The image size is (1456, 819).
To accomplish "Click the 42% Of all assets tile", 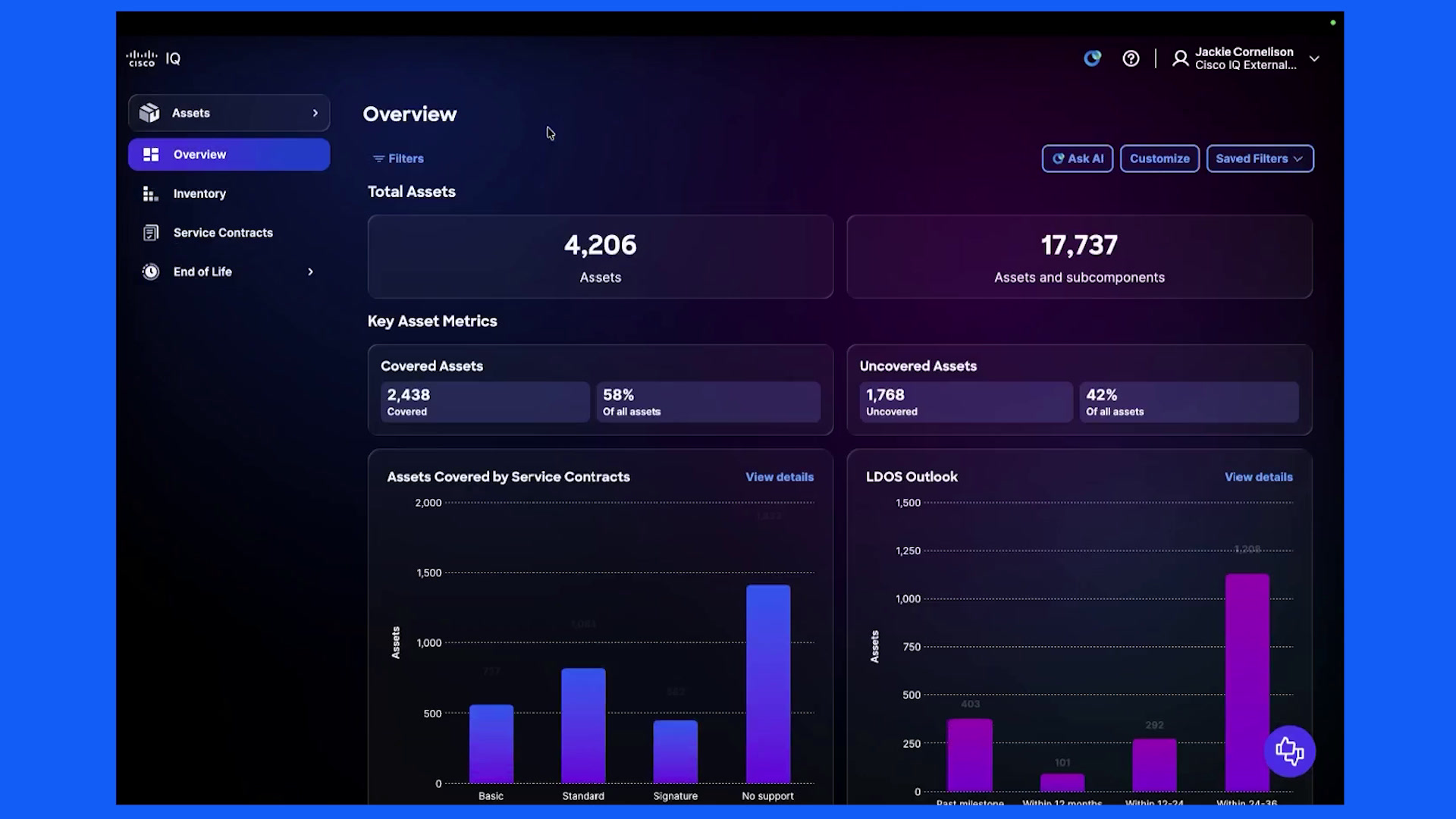I will 1189,402.
